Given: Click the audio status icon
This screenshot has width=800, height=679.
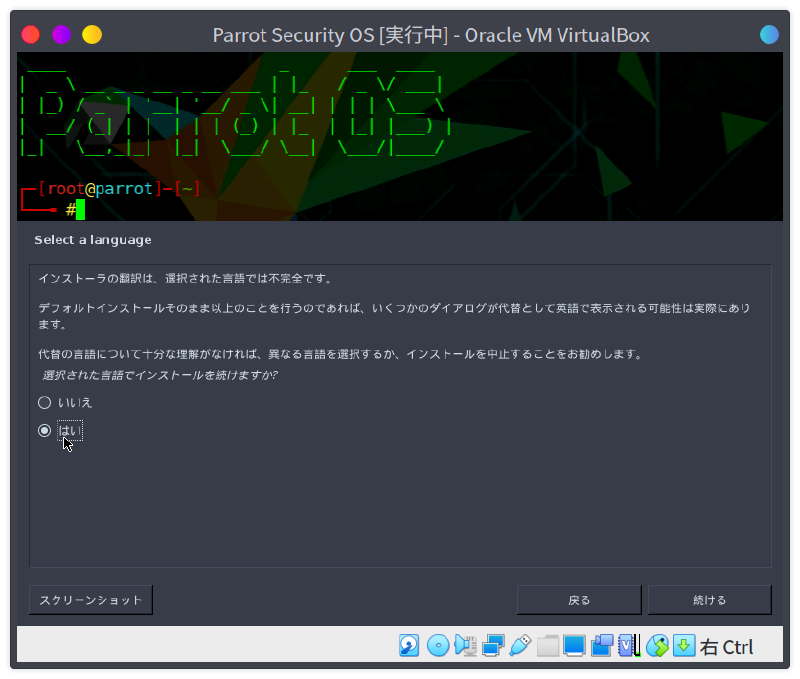Looking at the screenshot, I should coord(465,646).
